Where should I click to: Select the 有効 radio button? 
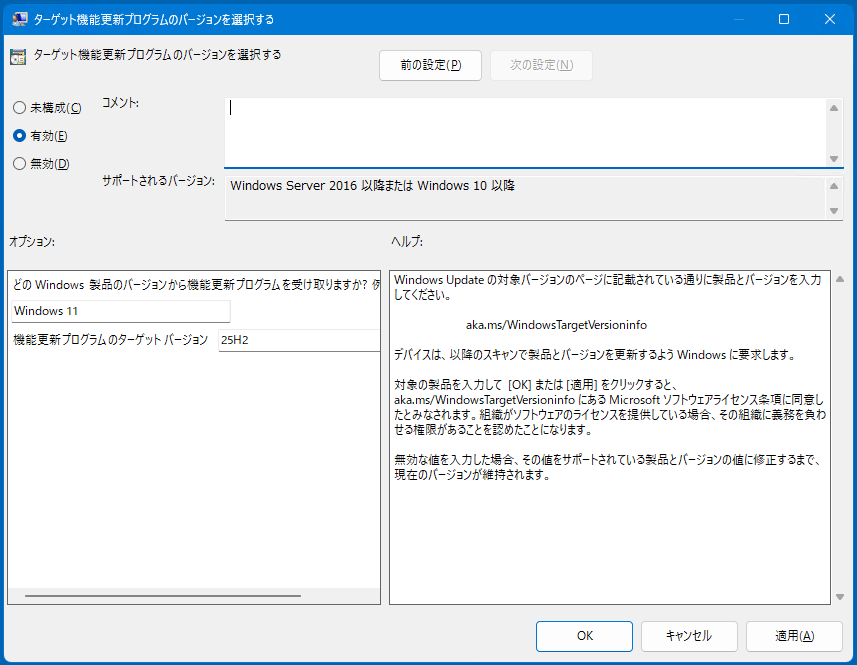pyautogui.click(x=20, y=136)
